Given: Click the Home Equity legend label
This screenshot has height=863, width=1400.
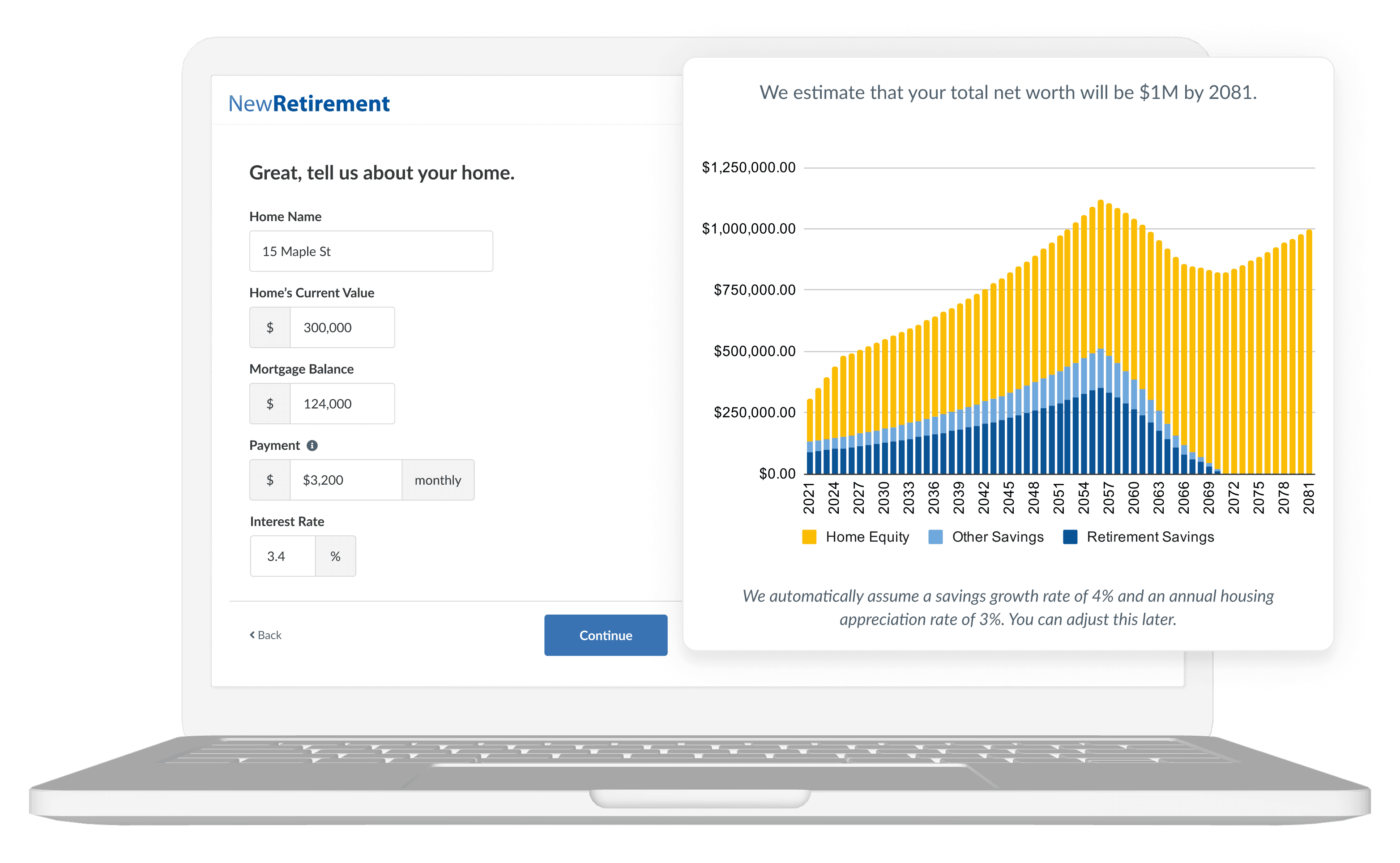Looking at the screenshot, I should click(x=866, y=537).
